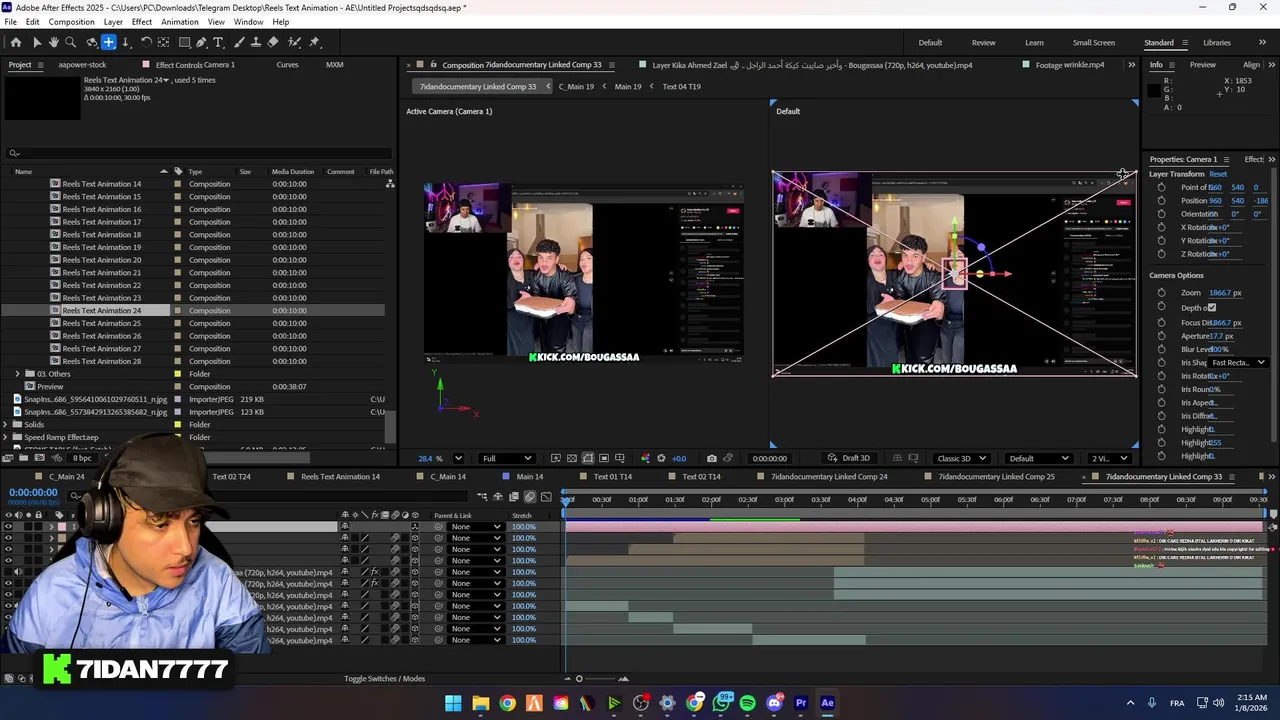
Task: Open WhatsApp from the taskbar
Action: [721, 703]
